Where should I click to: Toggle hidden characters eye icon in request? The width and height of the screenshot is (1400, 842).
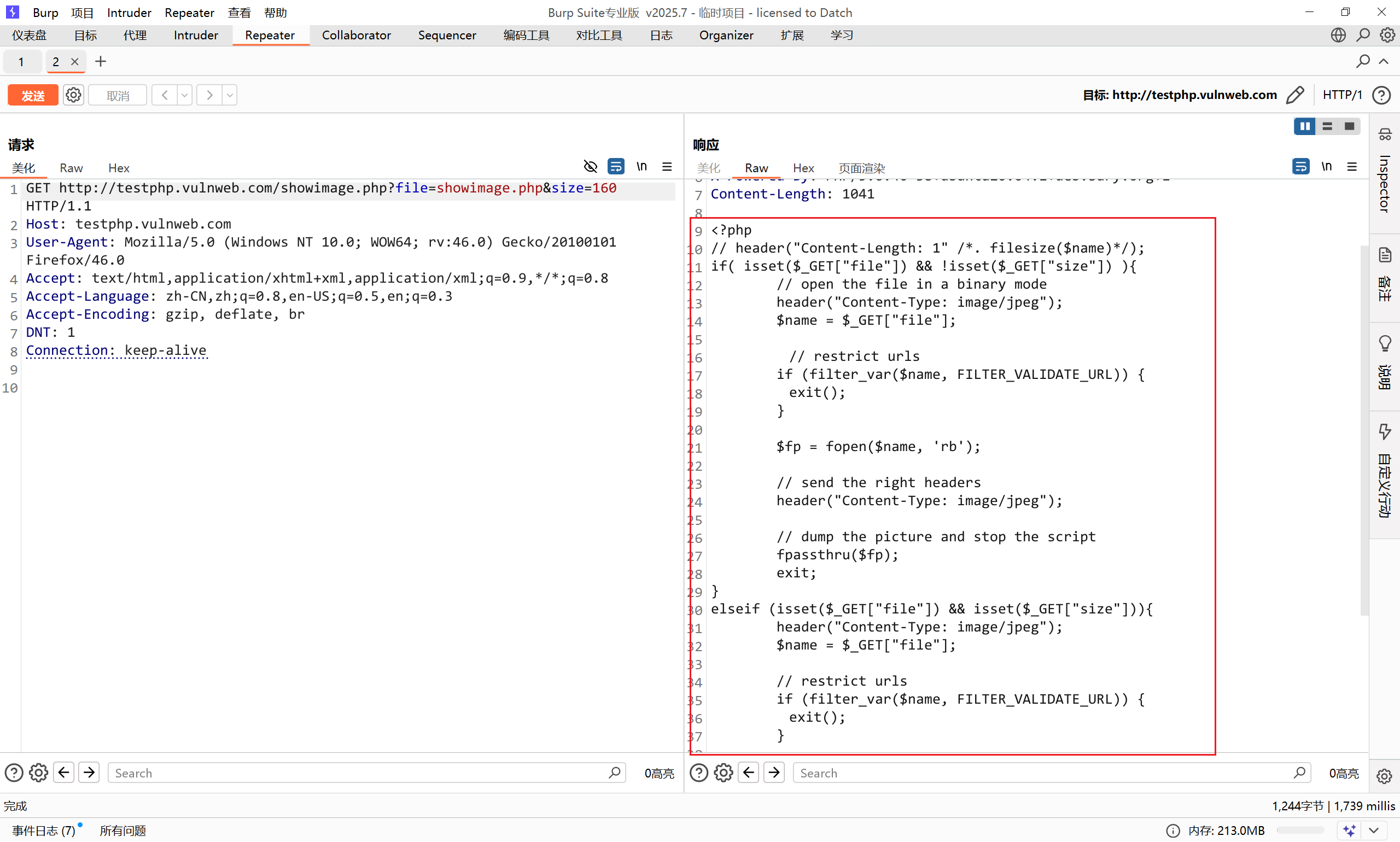[x=590, y=167]
